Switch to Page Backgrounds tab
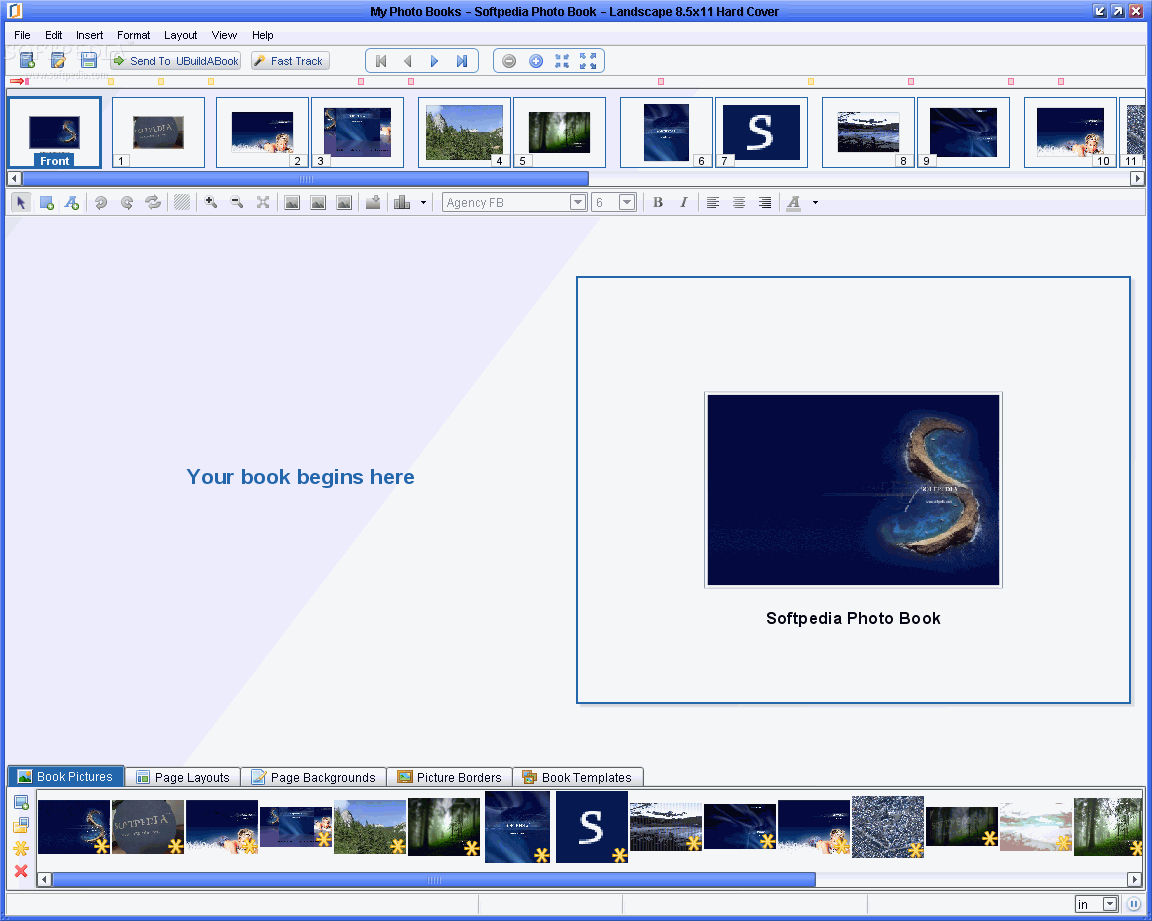Screen dimensions: 1152x921 pyautogui.click(x=314, y=777)
